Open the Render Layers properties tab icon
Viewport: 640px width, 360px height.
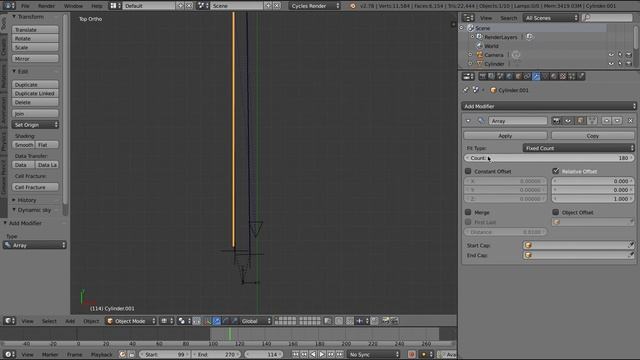click(491, 76)
